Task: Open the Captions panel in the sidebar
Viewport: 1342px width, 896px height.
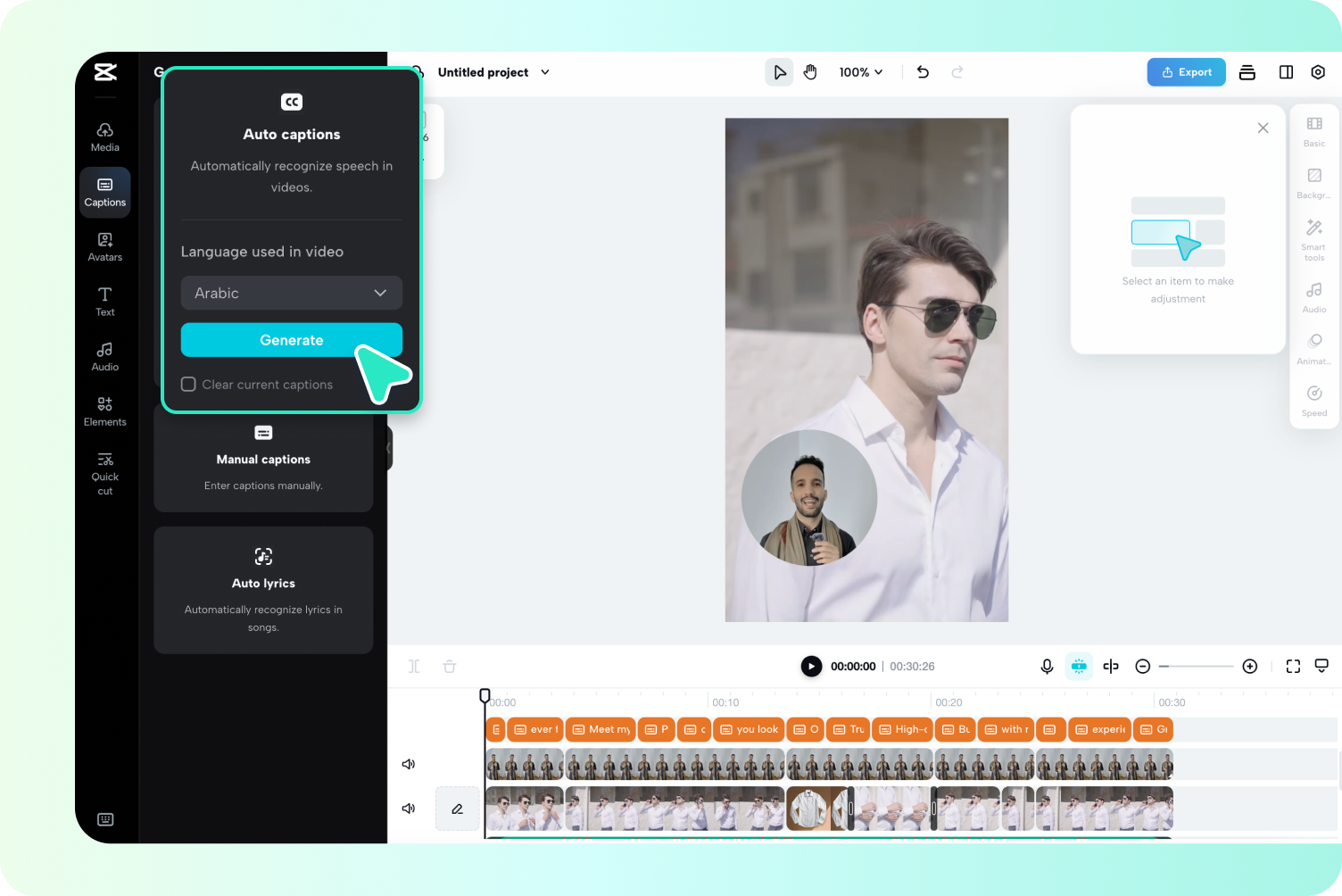Action: pos(104,192)
